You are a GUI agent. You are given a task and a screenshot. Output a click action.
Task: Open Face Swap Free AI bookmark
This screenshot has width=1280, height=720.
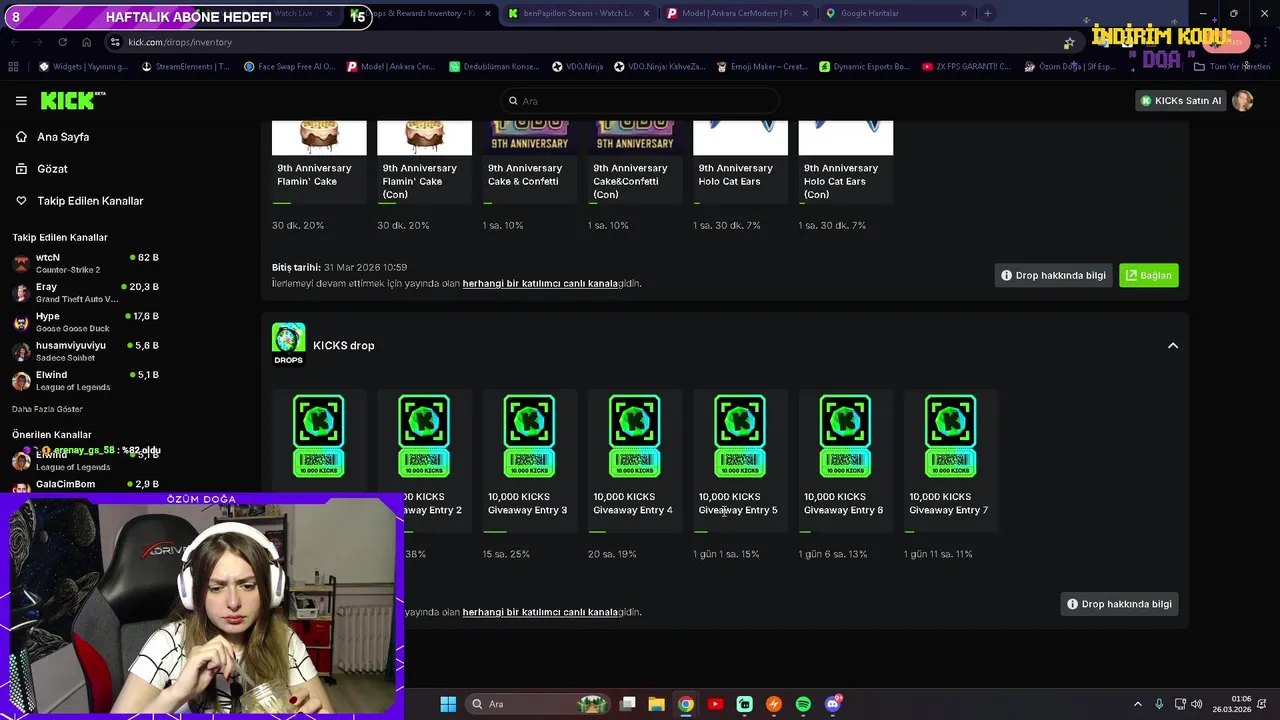(x=288, y=67)
